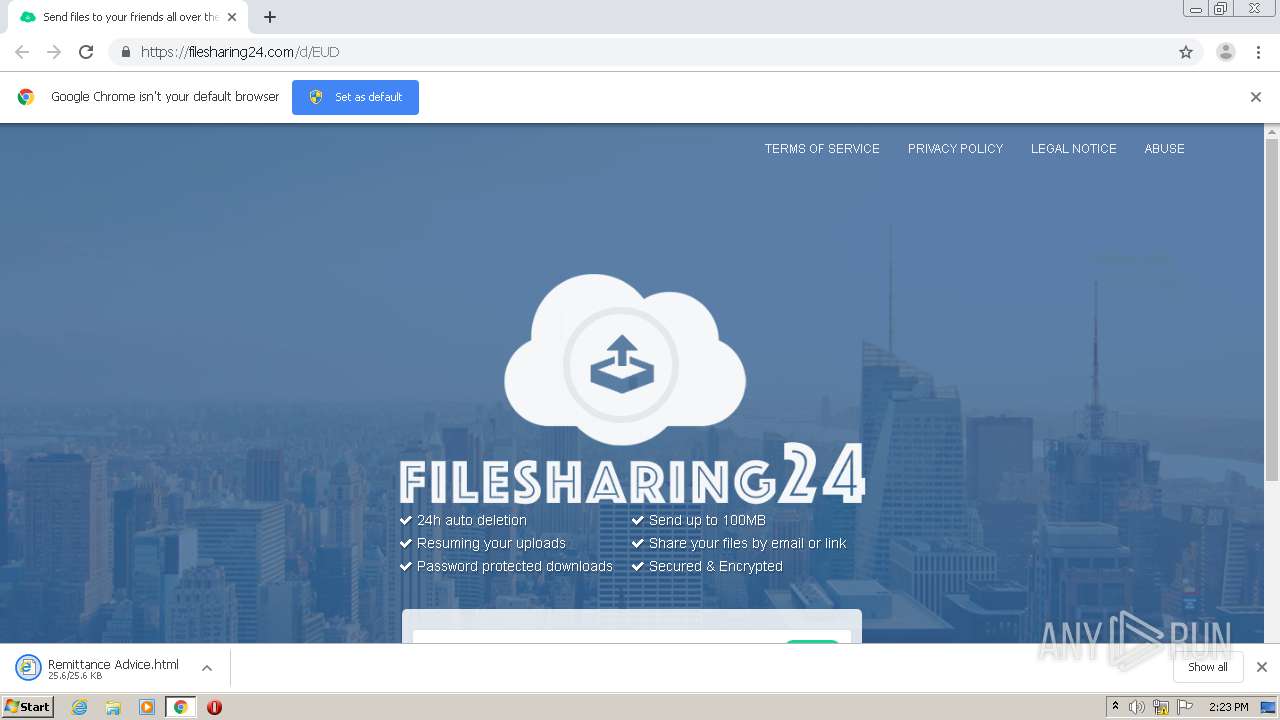Open Chrome's three-dot menu

coord(1258,52)
